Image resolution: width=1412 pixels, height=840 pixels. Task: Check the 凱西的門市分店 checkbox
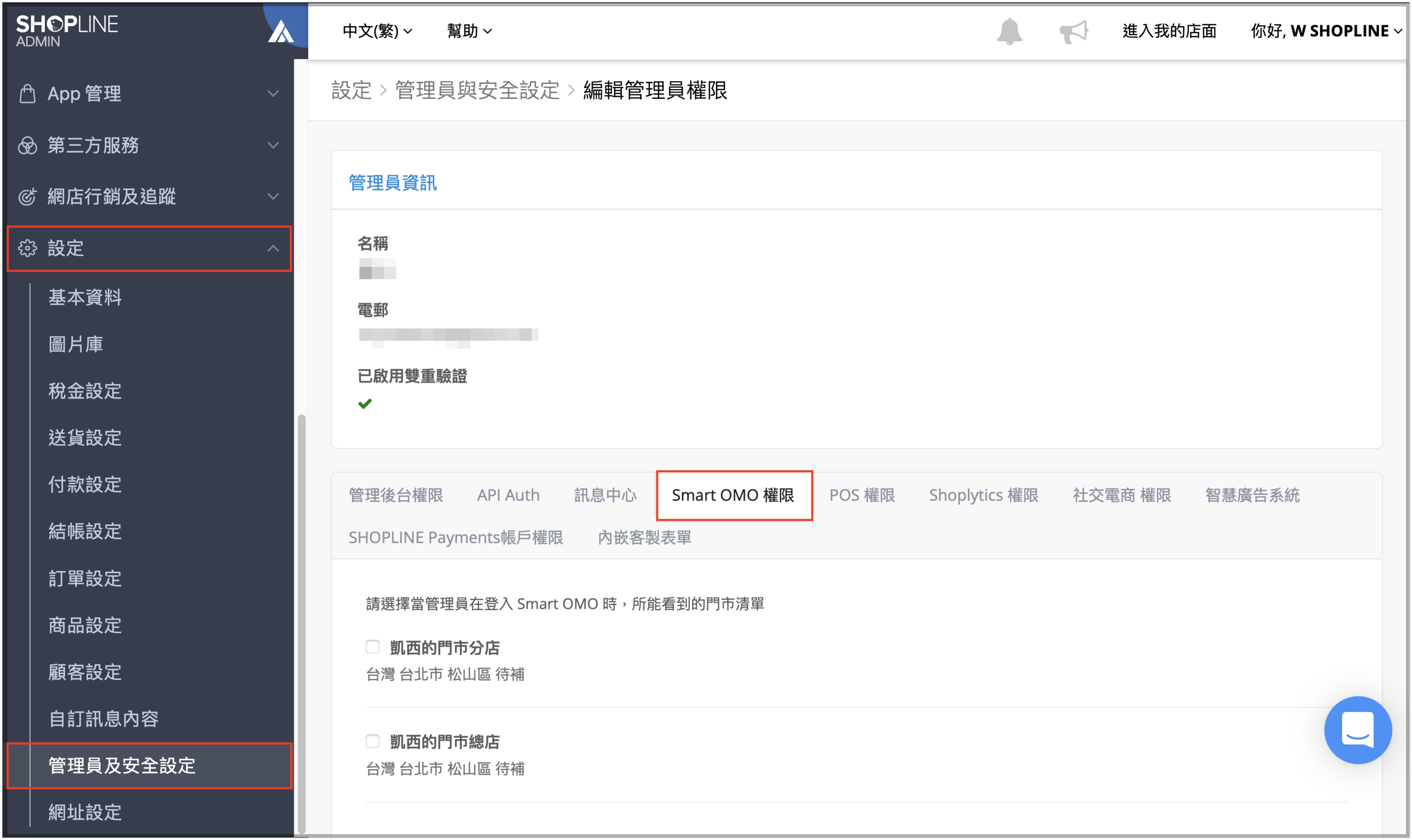[372, 646]
